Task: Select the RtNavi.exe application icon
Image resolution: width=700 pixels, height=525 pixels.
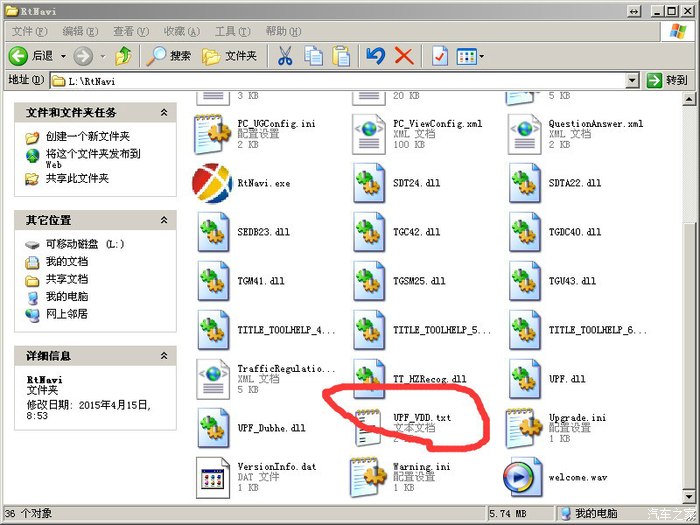Action: [x=212, y=183]
